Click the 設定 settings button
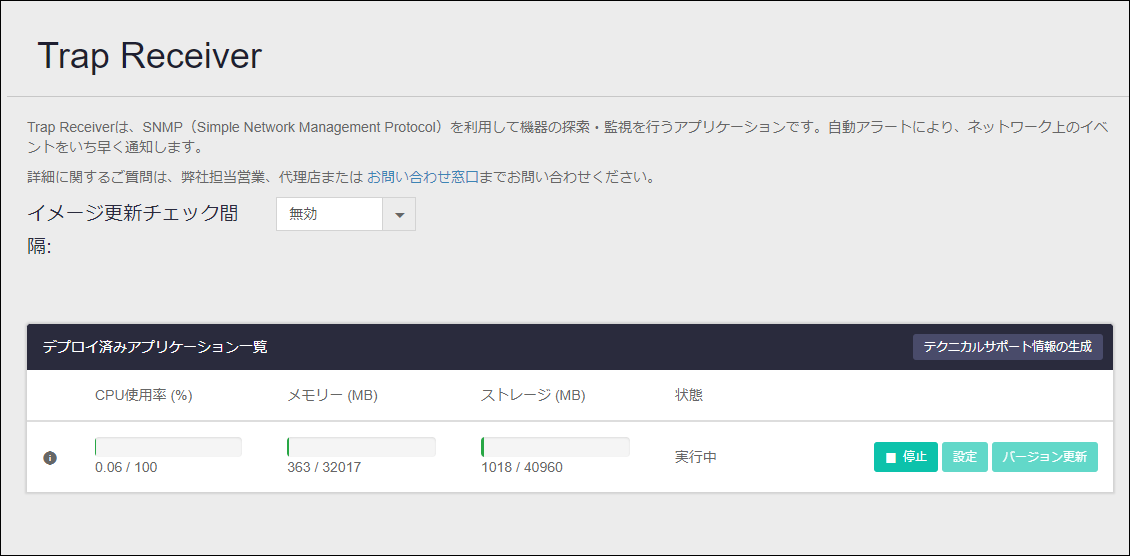The width and height of the screenshot is (1130, 556). (x=964, y=457)
